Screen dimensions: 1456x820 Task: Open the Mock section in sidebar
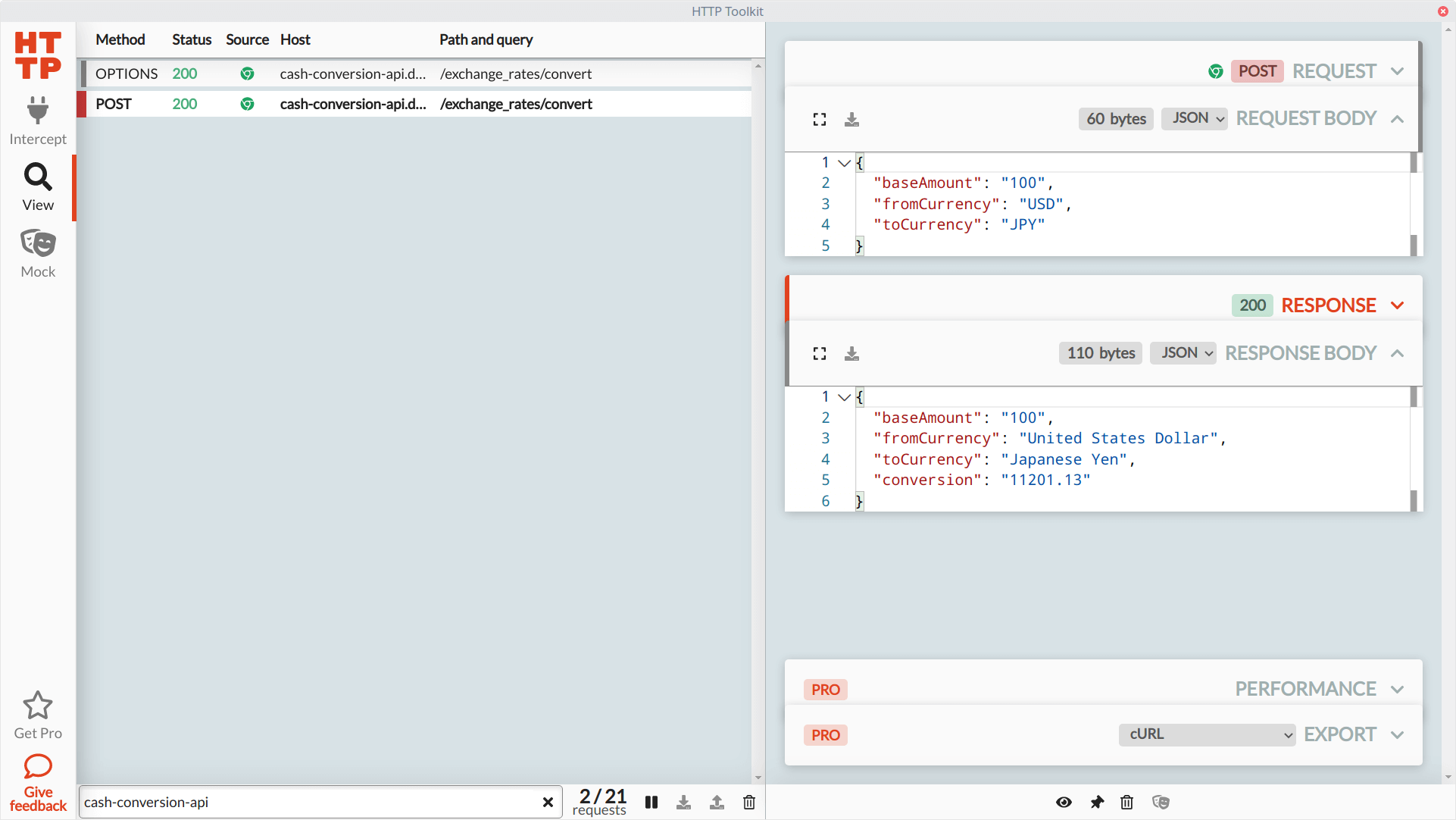coord(37,252)
